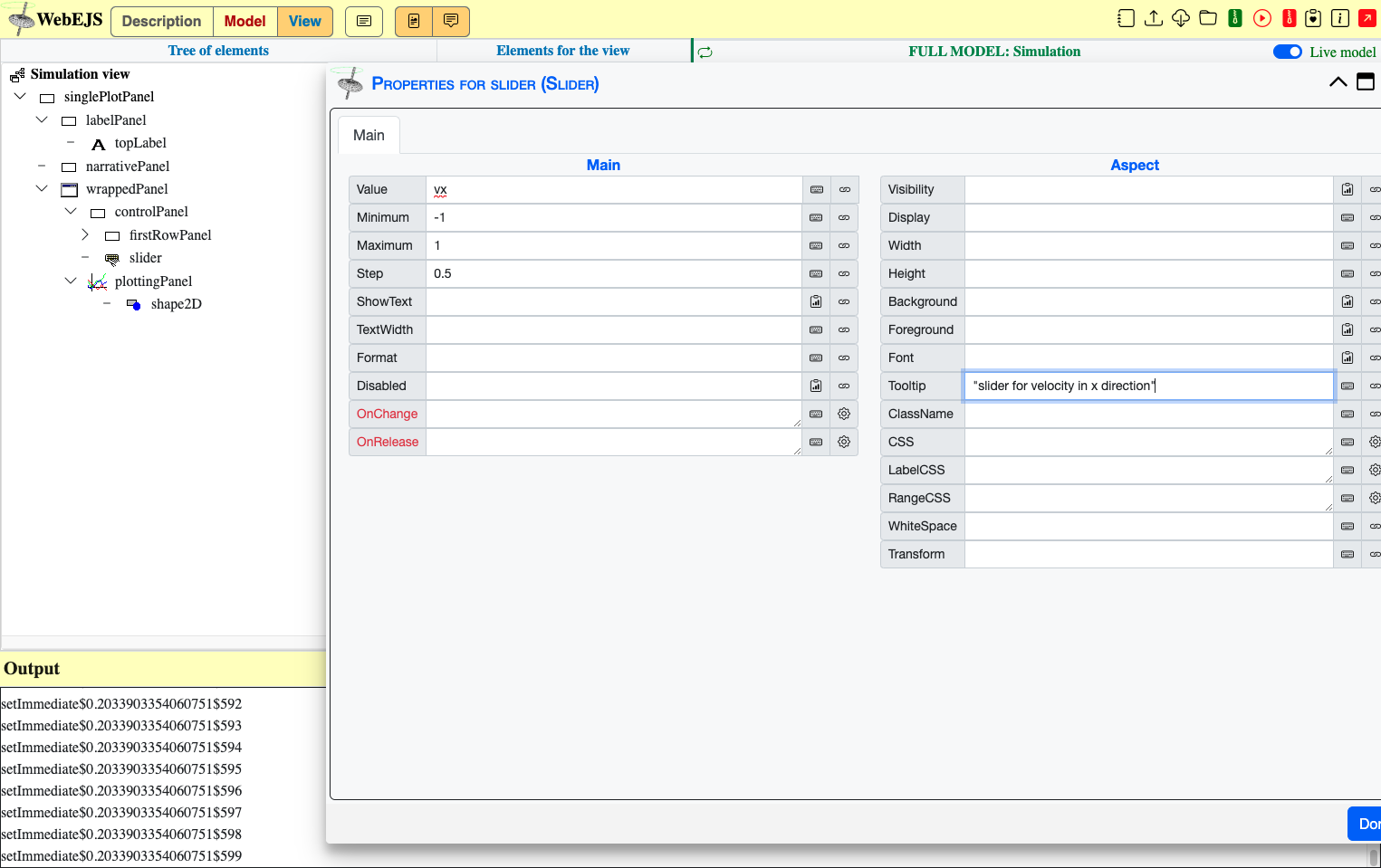Select the View tab
Screen dimensions: 1381x868
click(305, 21)
